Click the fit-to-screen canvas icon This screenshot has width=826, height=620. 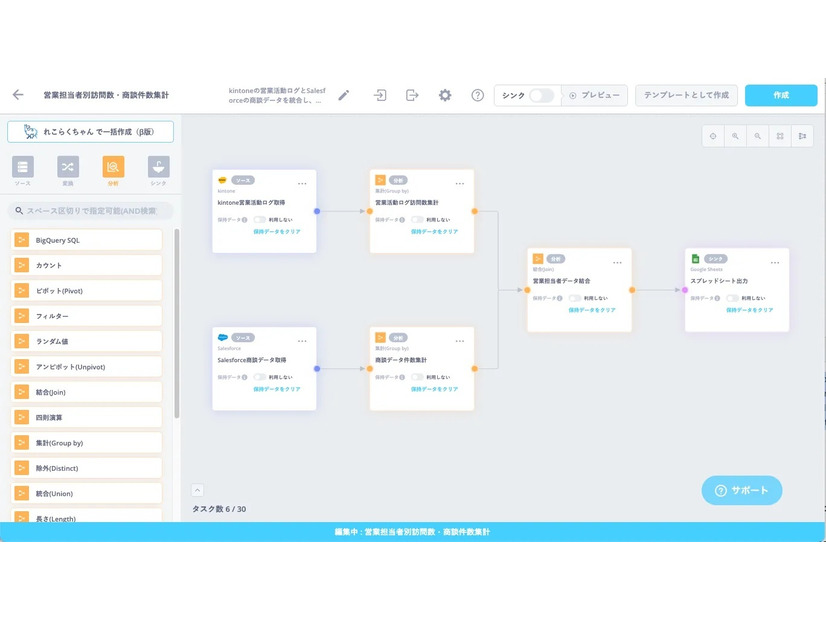(780, 136)
